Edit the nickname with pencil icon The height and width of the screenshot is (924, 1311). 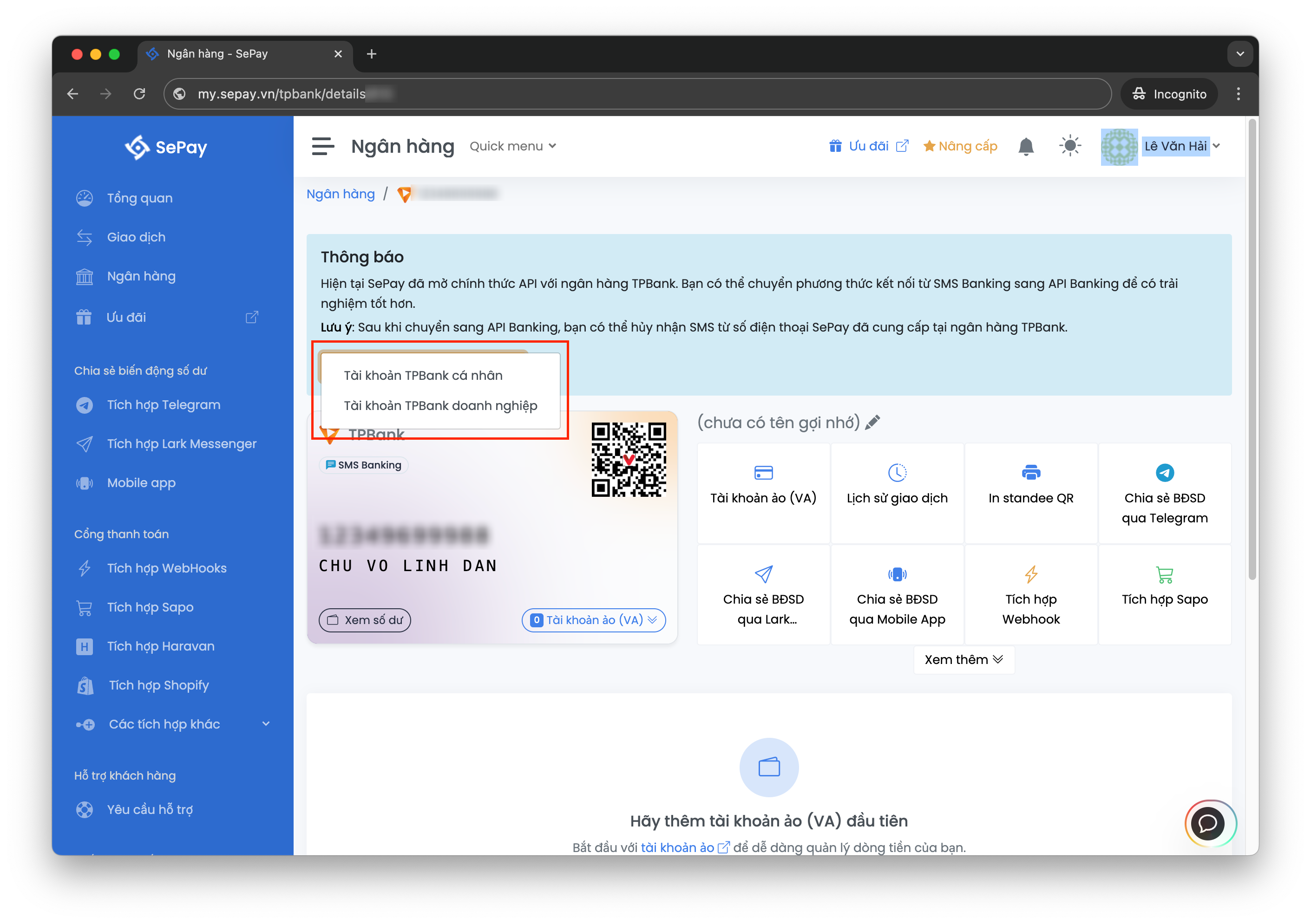(x=872, y=423)
